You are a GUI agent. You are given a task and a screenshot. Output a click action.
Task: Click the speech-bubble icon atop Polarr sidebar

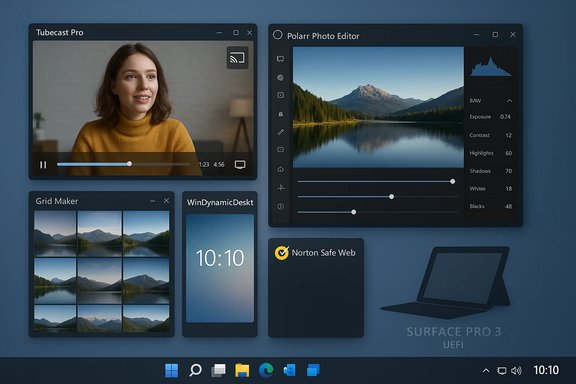click(280, 59)
